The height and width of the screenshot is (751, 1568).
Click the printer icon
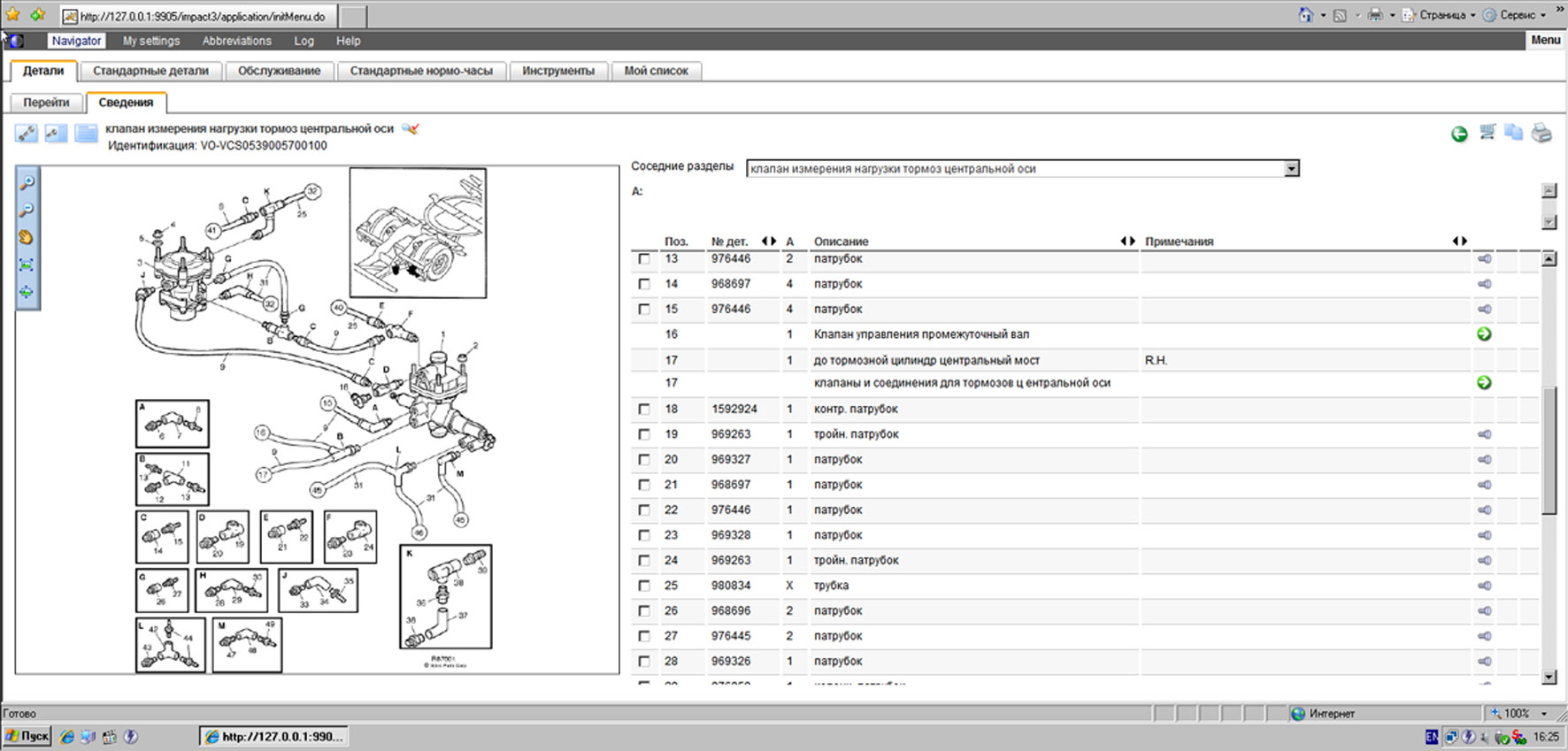click(x=1541, y=134)
